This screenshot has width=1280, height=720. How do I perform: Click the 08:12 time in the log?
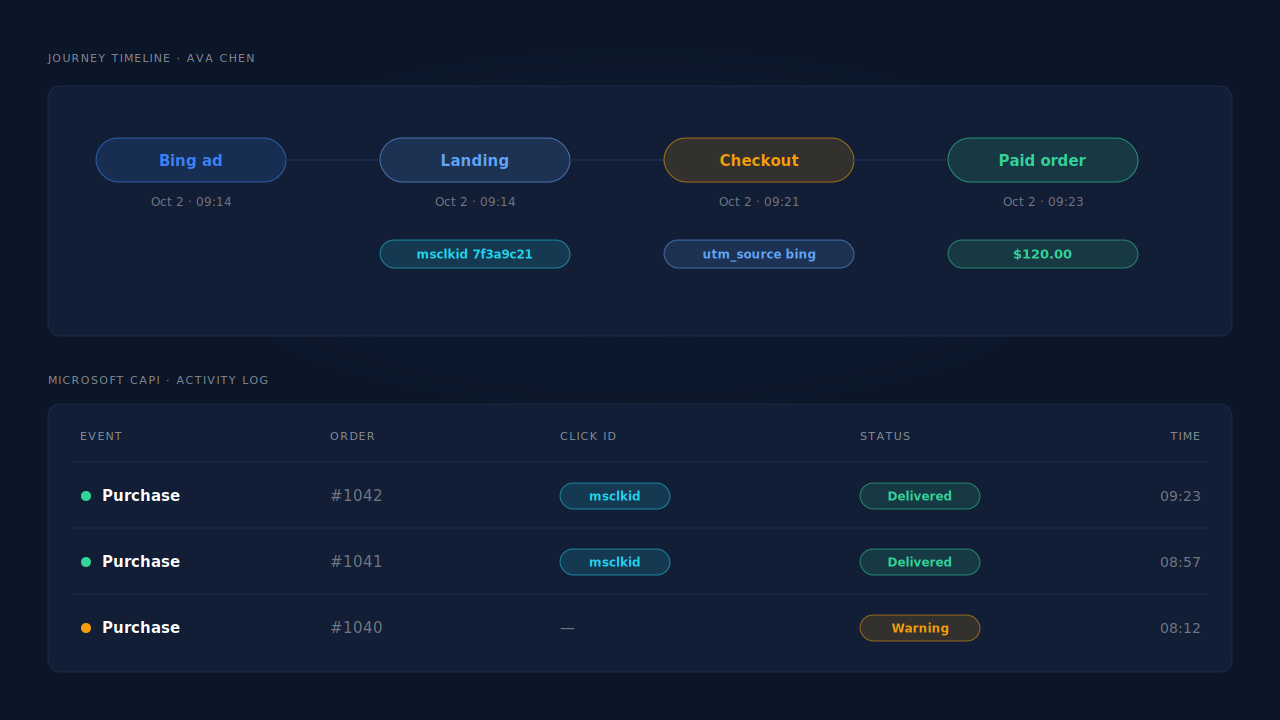coord(1180,628)
